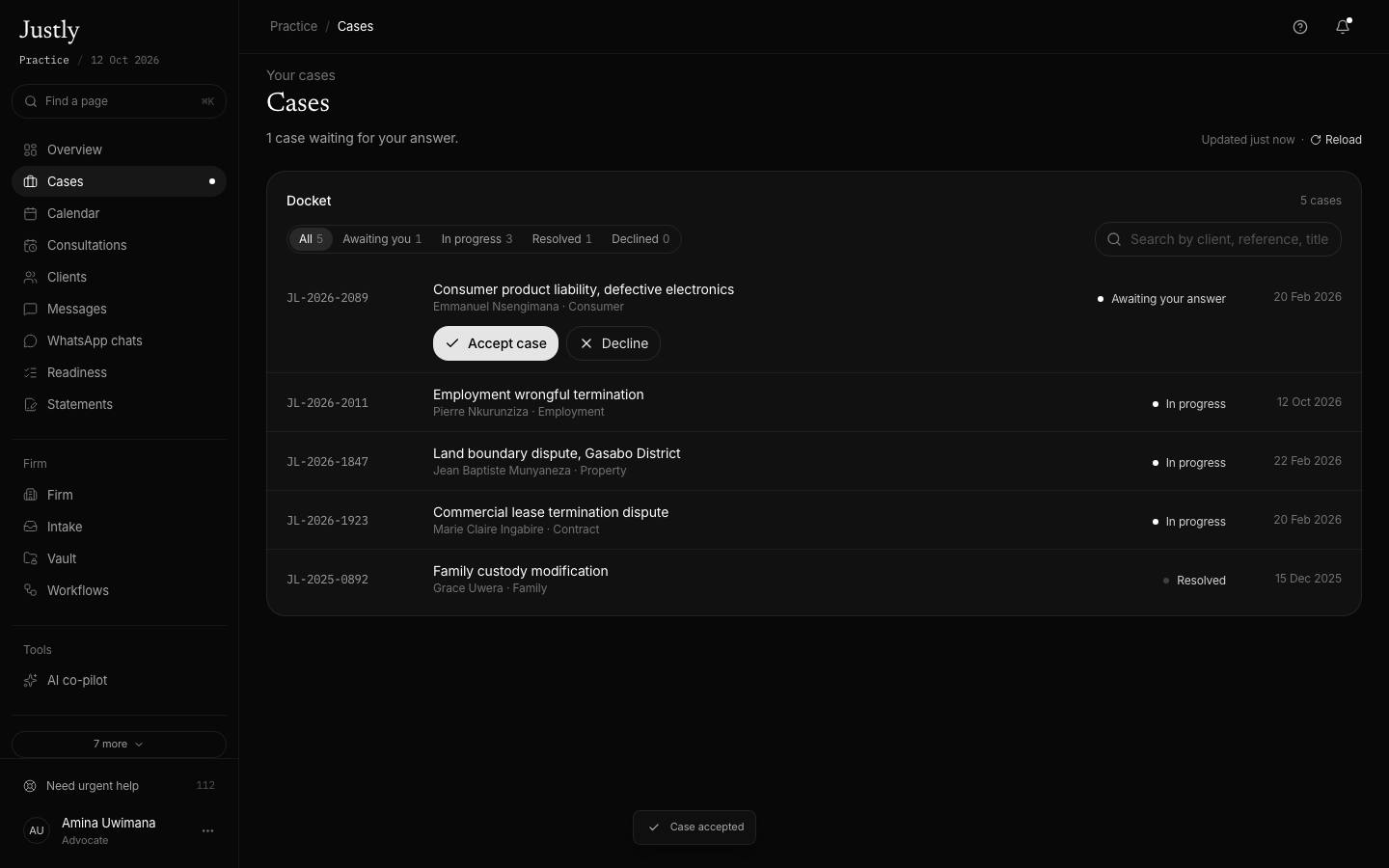Decline the consumer product liability case

click(613, 343)
